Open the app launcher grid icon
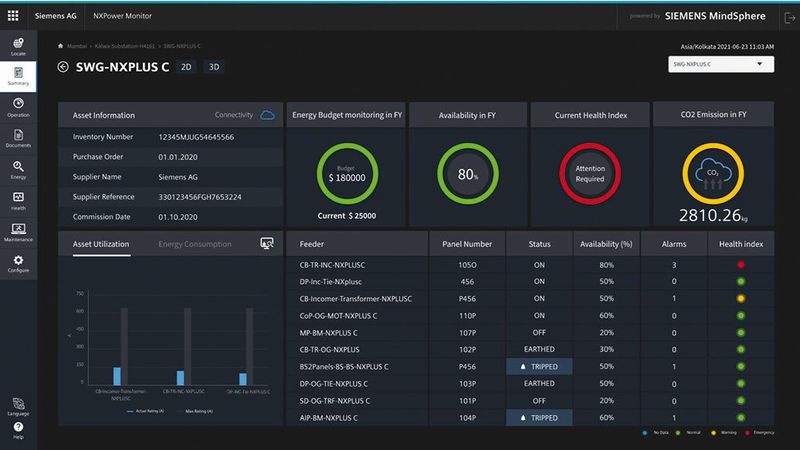The image size is (800, 450). 13,16
